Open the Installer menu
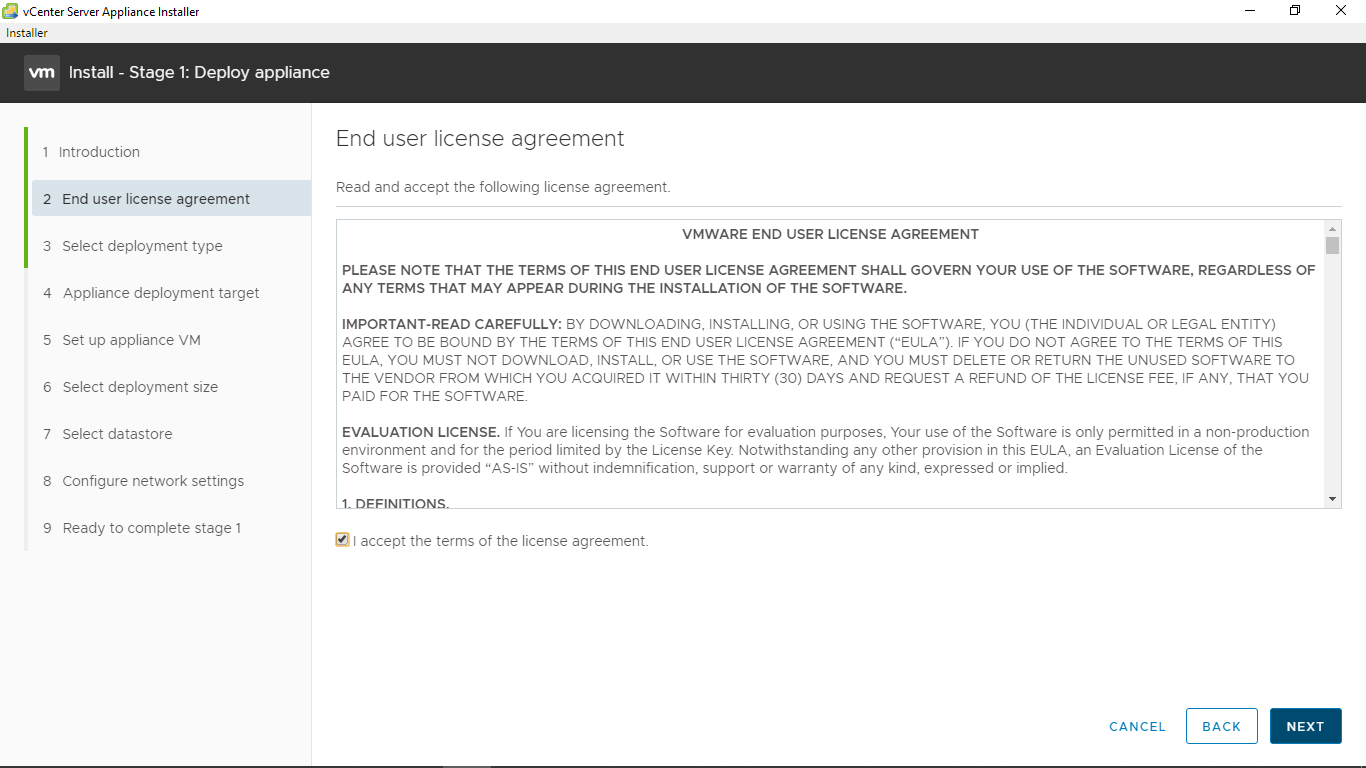Viewport: 1366px width, 768px height. (x=27, y=33)
